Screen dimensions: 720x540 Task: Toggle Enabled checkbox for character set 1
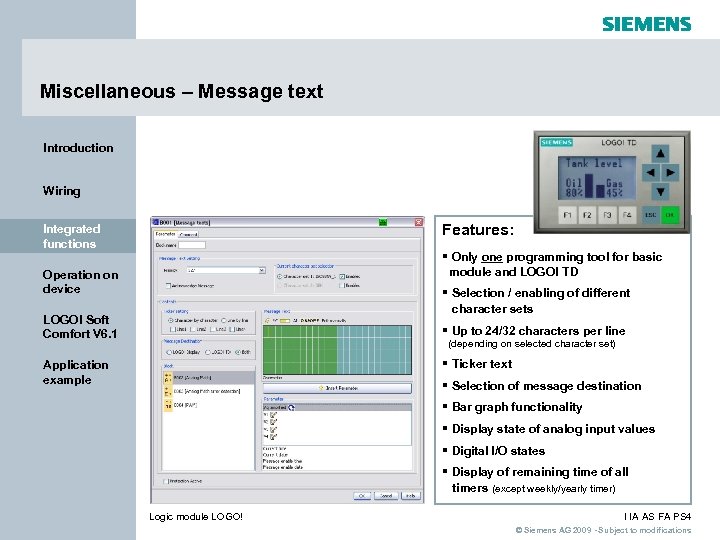click(342, 276)
